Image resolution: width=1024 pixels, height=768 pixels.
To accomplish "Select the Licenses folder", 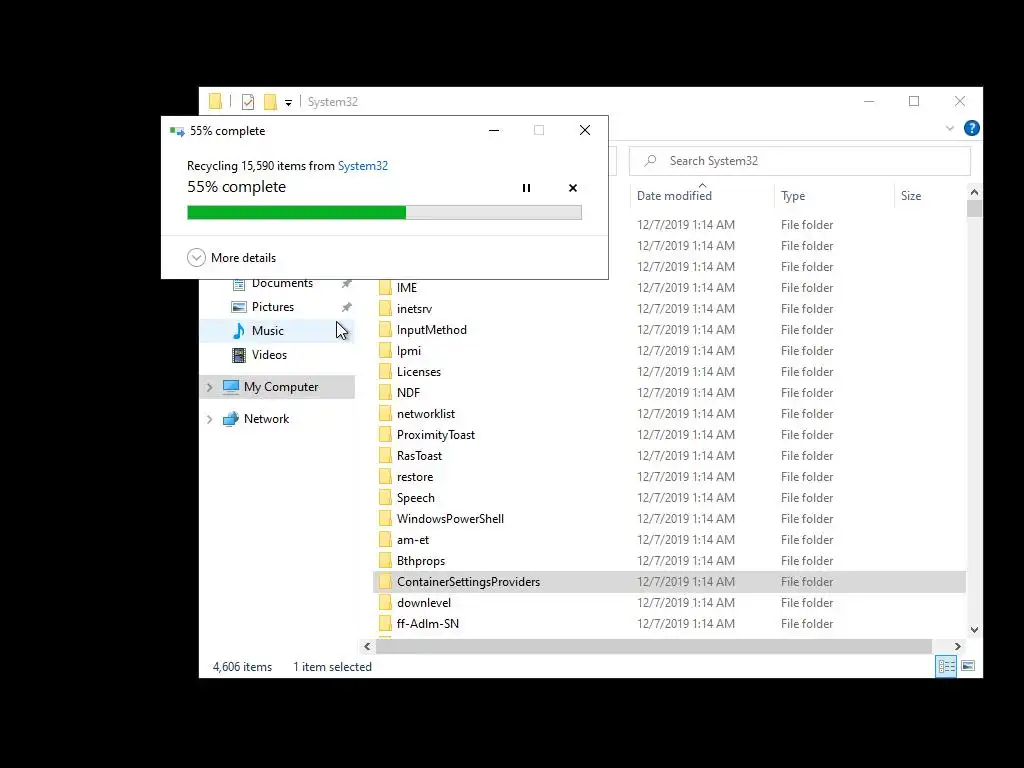I will tap(419, 372).
